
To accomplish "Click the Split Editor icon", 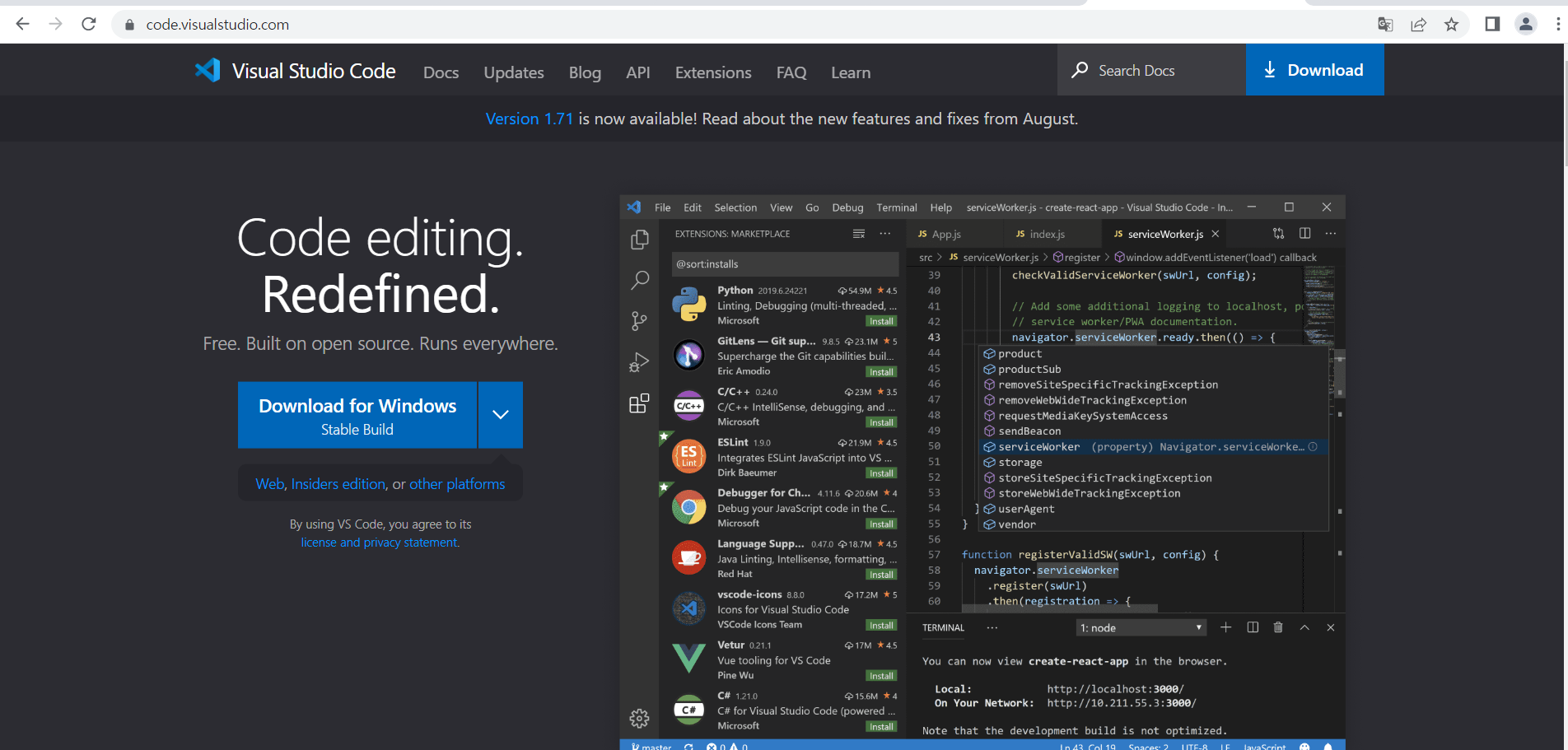I will click(x=1304, y=234).
